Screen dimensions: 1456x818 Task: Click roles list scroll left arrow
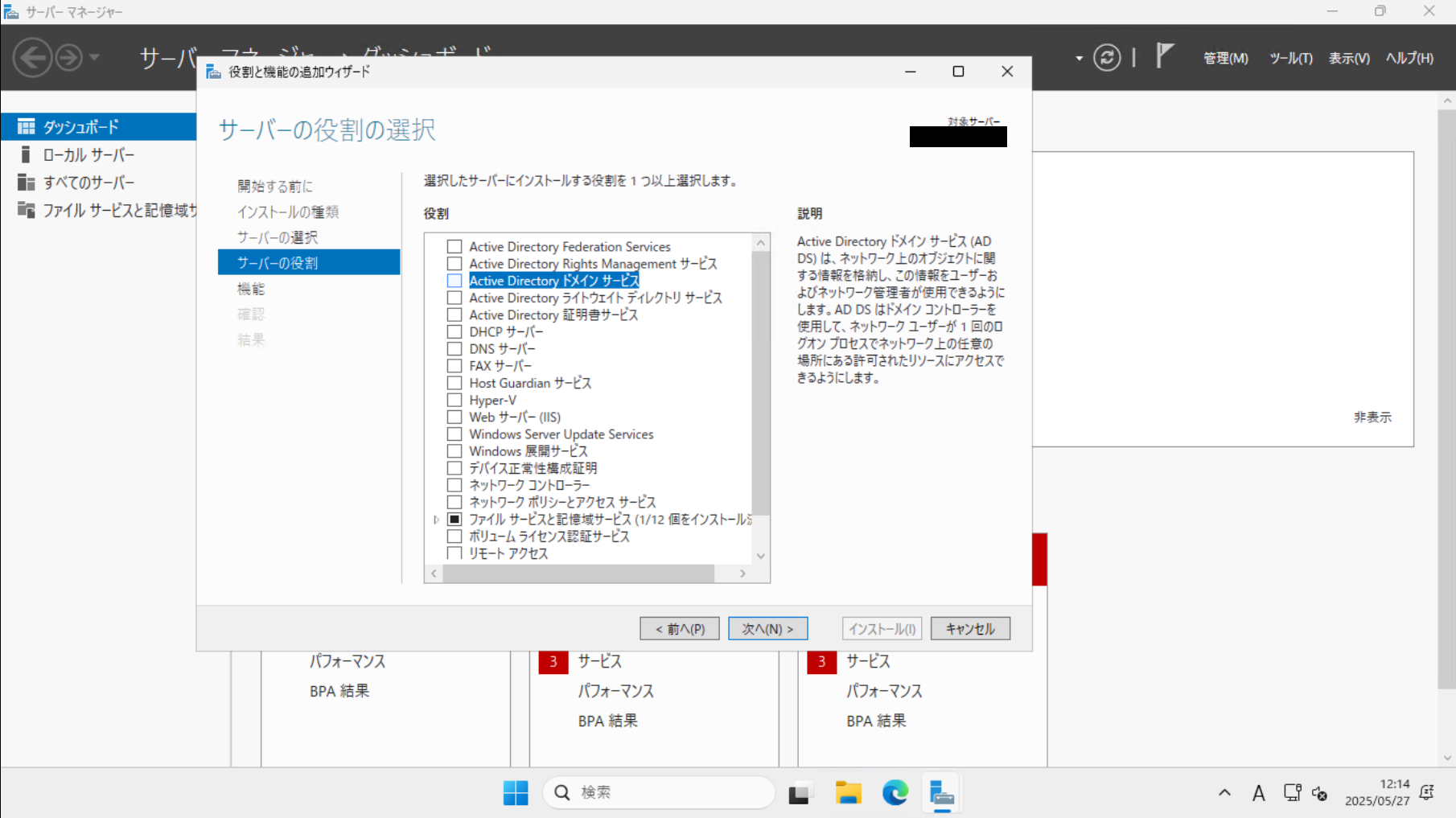click(x=434, y=573)
